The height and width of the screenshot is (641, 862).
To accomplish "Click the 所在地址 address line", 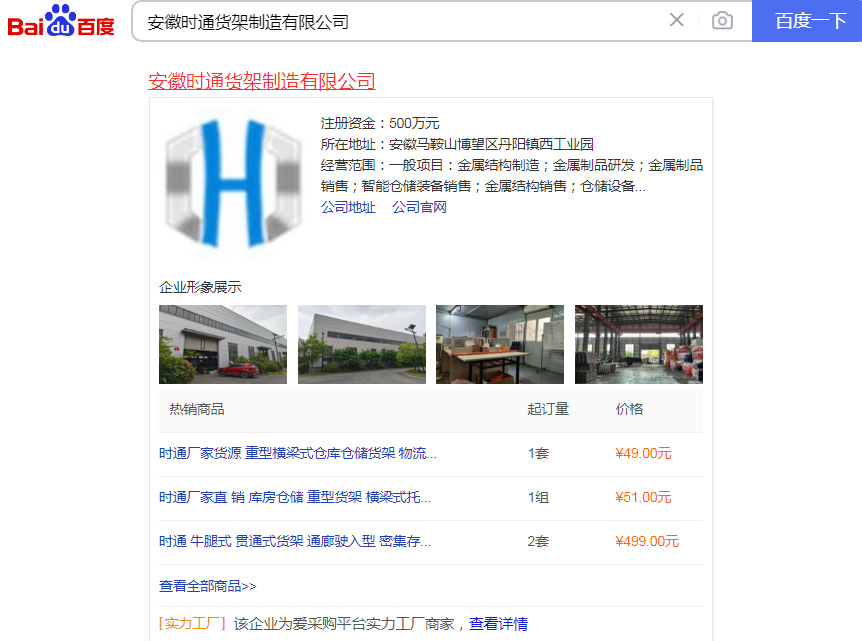I will [x=457, y=145].
